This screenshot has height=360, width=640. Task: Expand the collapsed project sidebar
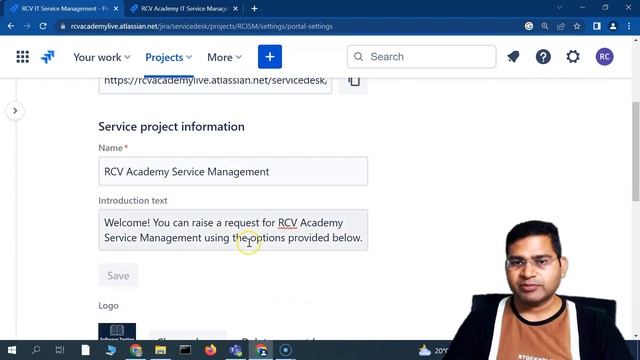pyautogui.click(x=15, y=111)
